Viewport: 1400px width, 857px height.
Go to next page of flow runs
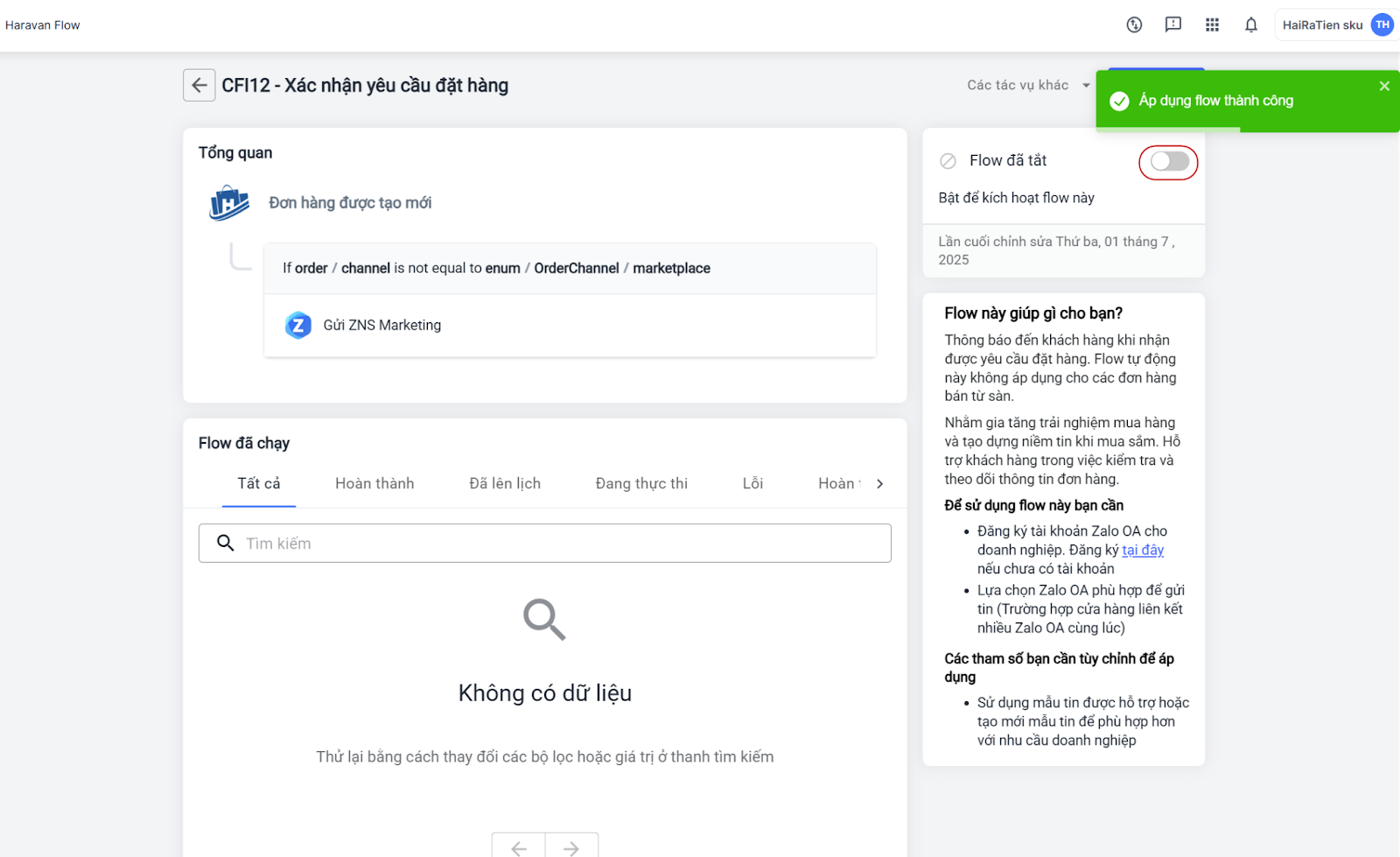coord(571,847)
